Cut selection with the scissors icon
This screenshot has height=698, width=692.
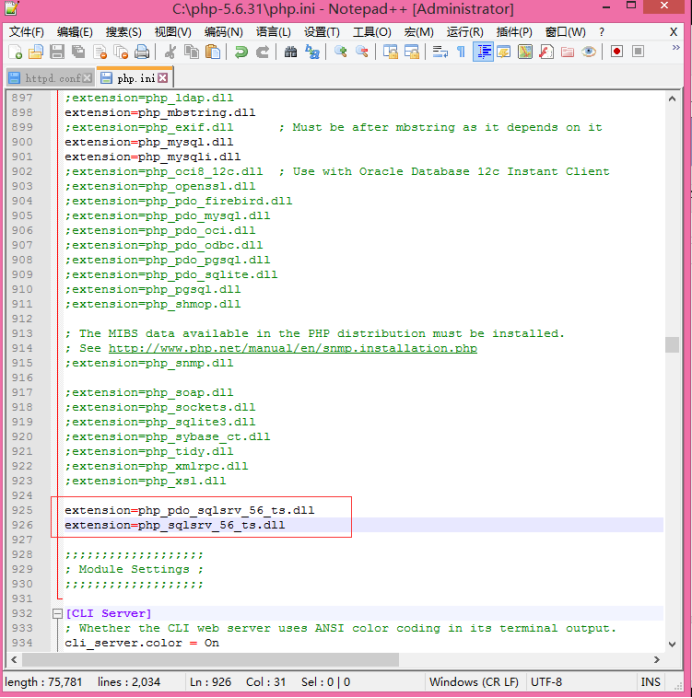(170, 52)
